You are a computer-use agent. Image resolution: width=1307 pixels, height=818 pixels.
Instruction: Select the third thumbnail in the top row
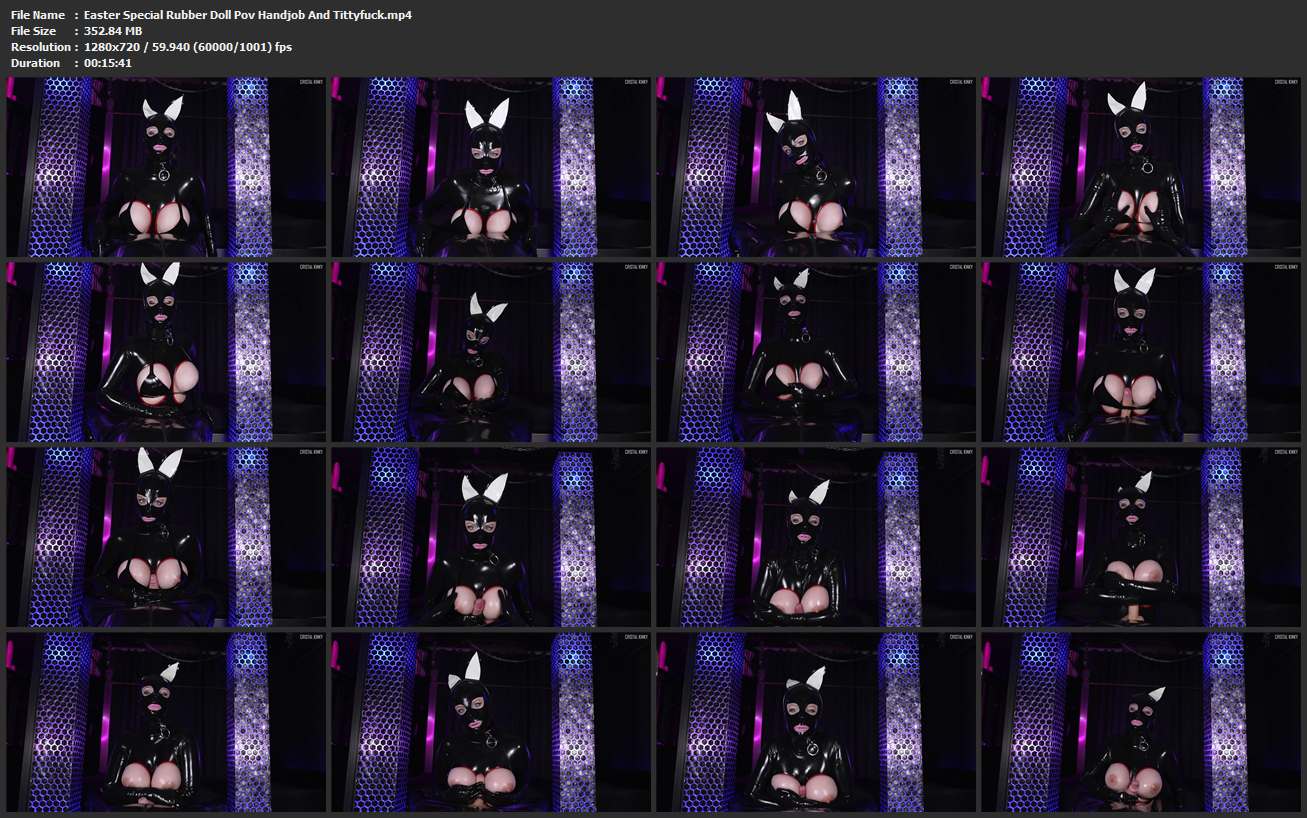[816, 167]
